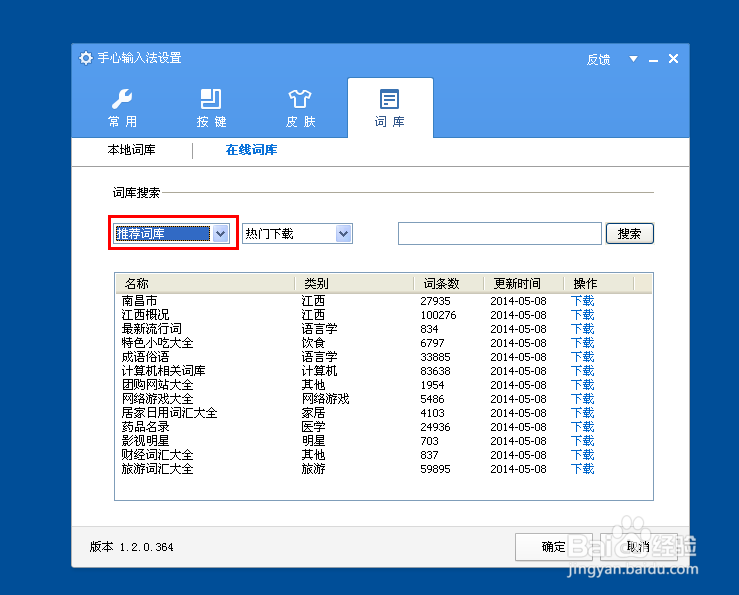Close the 手心输入法设置 window
739x595 pixels.
(x=673, y=58)
